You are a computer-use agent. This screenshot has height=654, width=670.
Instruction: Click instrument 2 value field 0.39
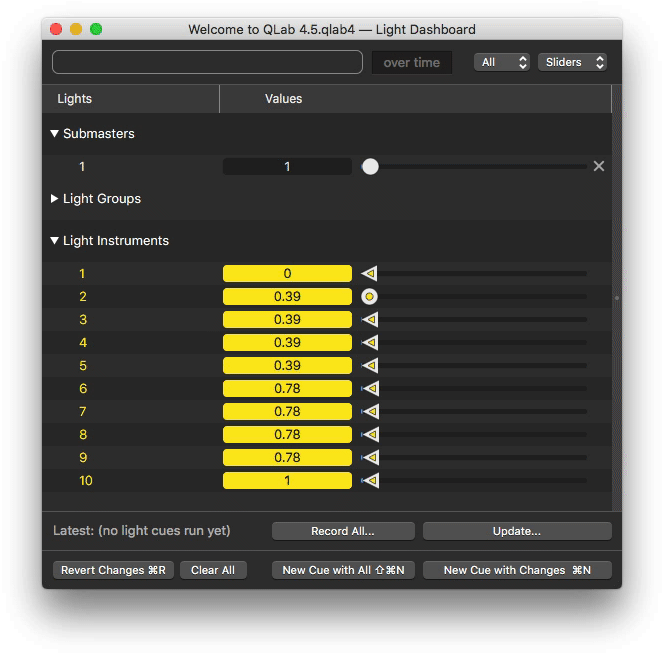click(287, 296)
